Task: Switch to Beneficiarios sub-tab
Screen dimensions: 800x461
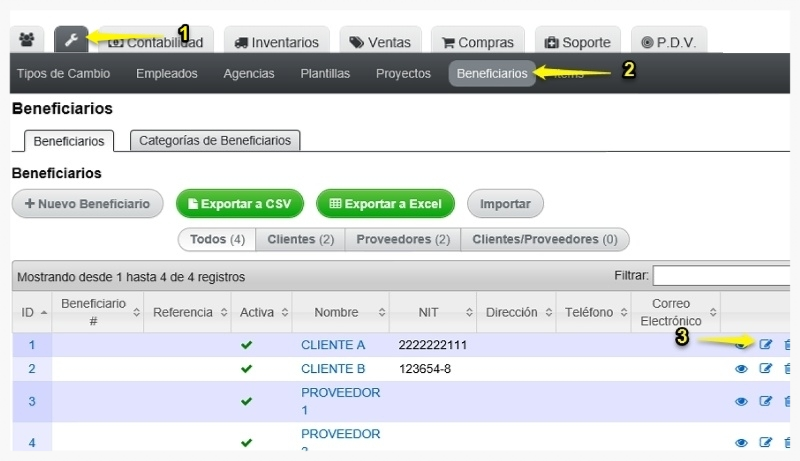Action: [69, 141]
